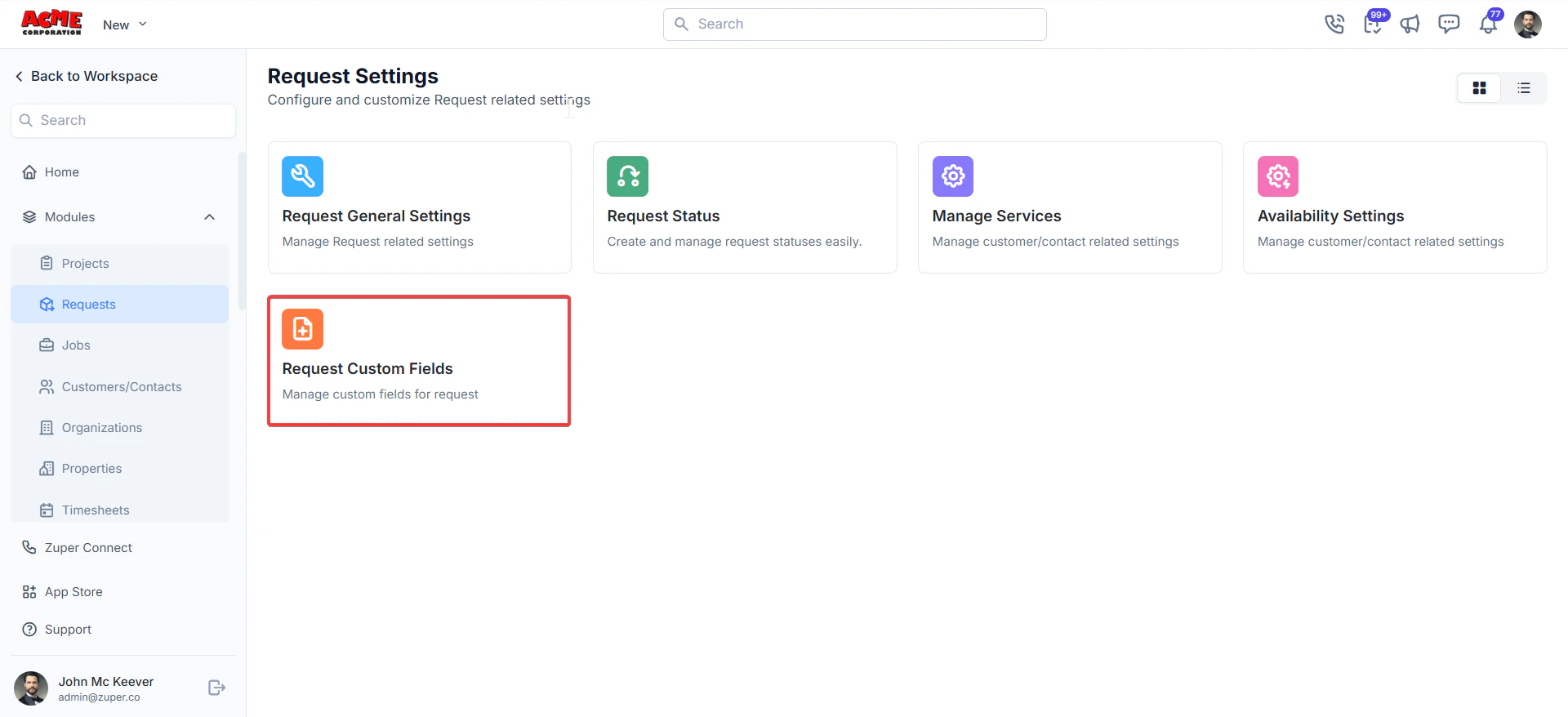Click the sidebar vertical scrollbar
Screen dimensions: 1568x717
click(x=242, y=231)
